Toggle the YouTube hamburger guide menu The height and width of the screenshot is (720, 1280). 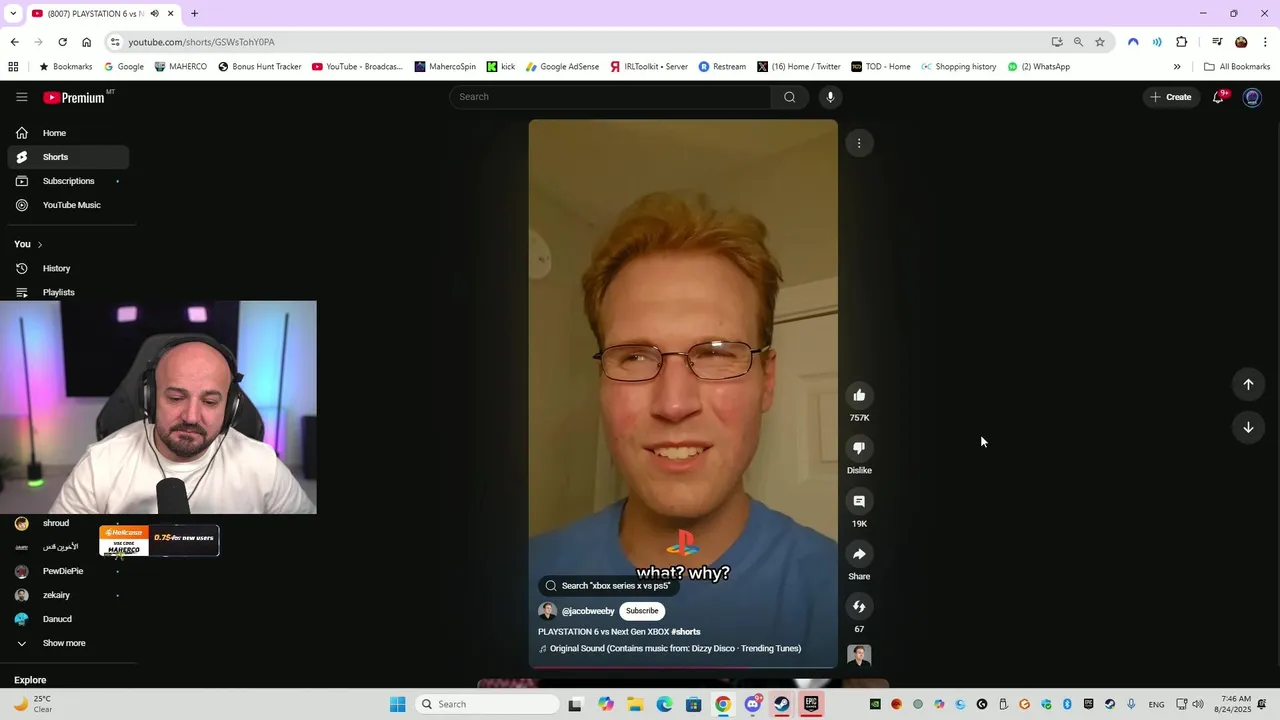[22, 97]
